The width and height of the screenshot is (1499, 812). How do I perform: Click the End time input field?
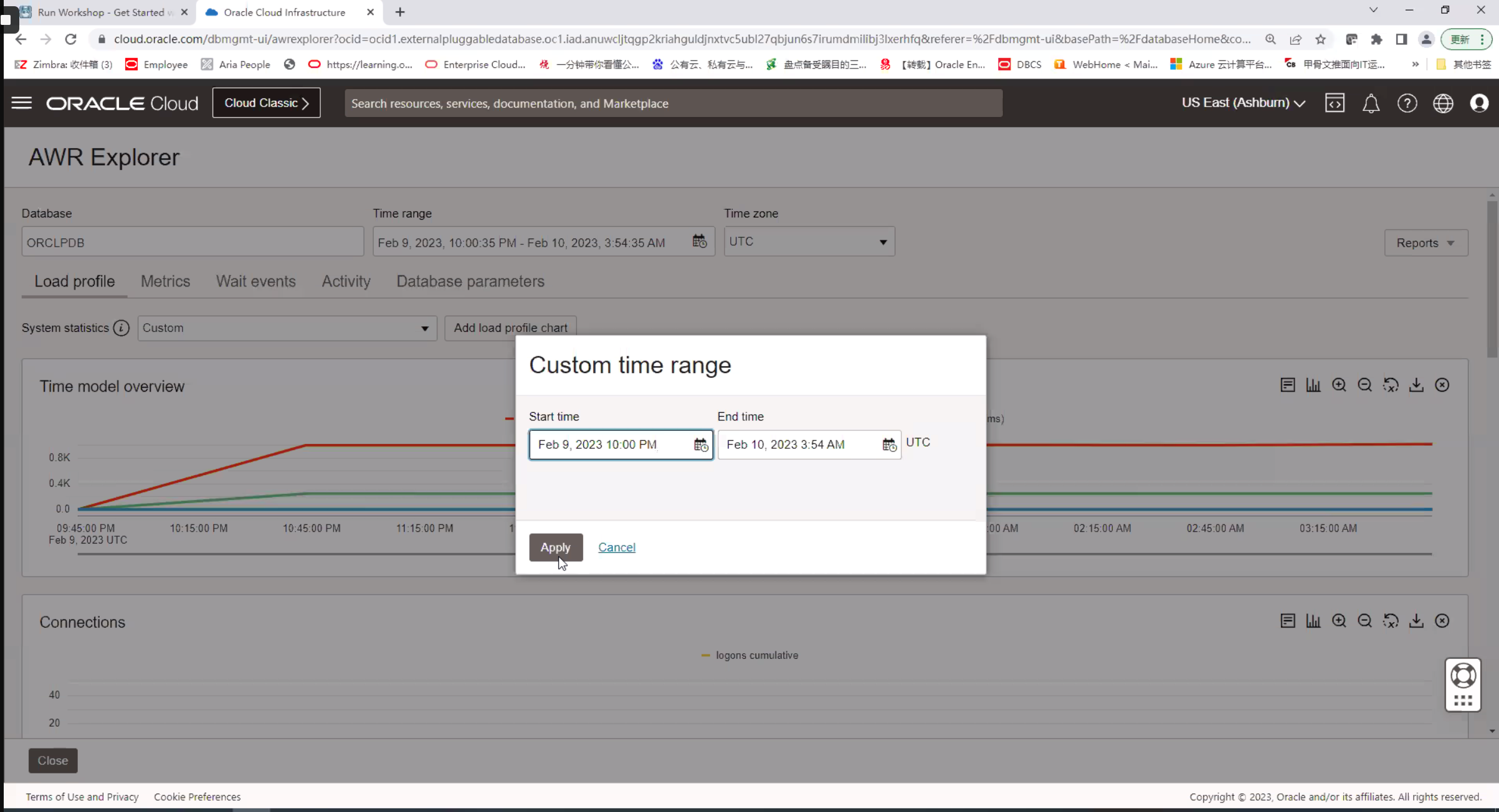click(809, 445)
